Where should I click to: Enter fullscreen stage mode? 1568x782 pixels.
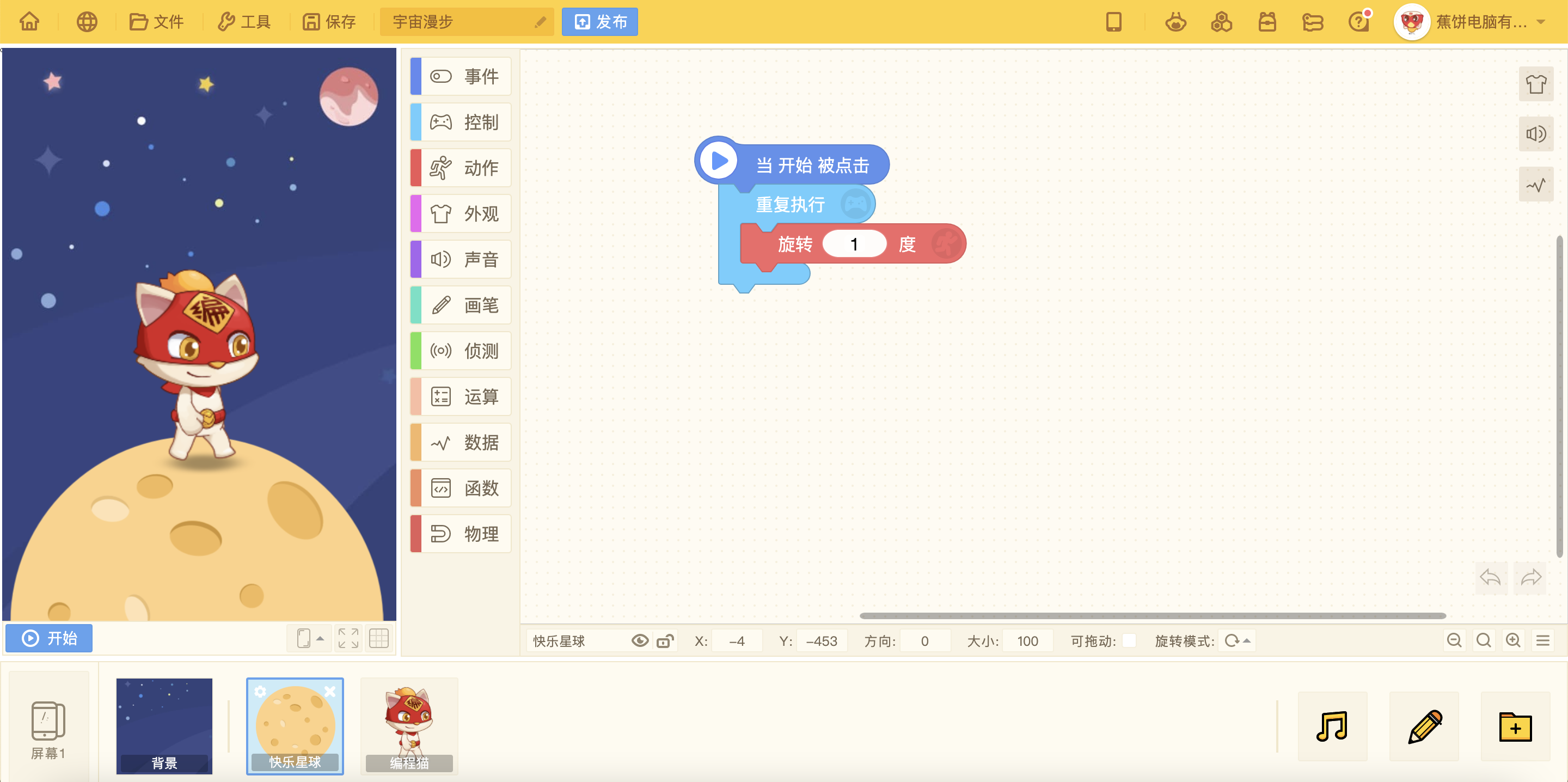(x=348, y=638)
